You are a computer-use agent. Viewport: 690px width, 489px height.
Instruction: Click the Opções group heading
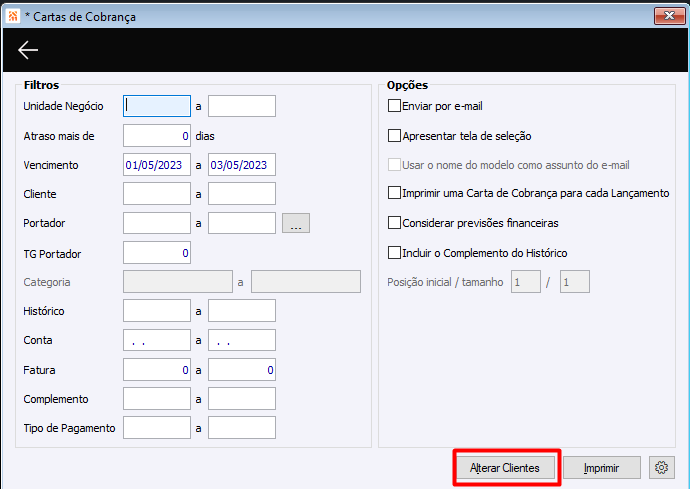pyautogui.click(x=407, y=85)
